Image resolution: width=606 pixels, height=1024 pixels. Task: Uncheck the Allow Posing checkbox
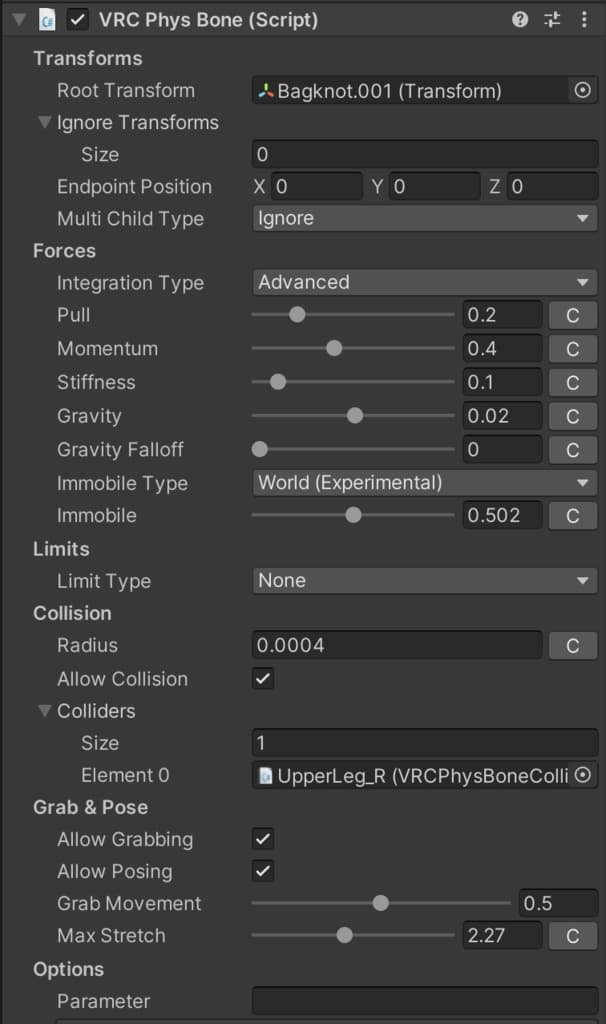(263, 872)
